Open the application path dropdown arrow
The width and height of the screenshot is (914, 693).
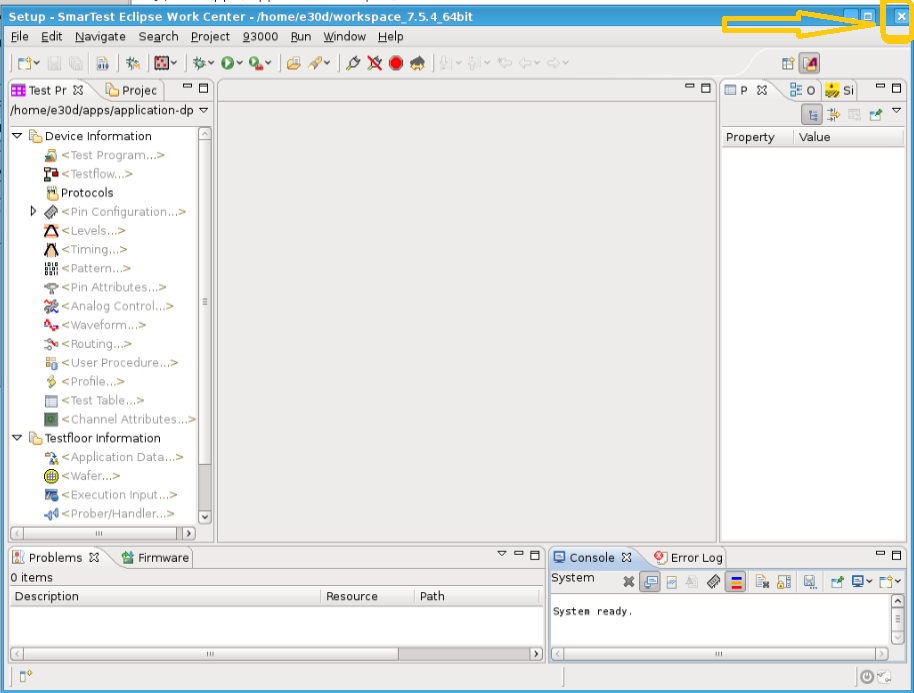tap(204, 110)
